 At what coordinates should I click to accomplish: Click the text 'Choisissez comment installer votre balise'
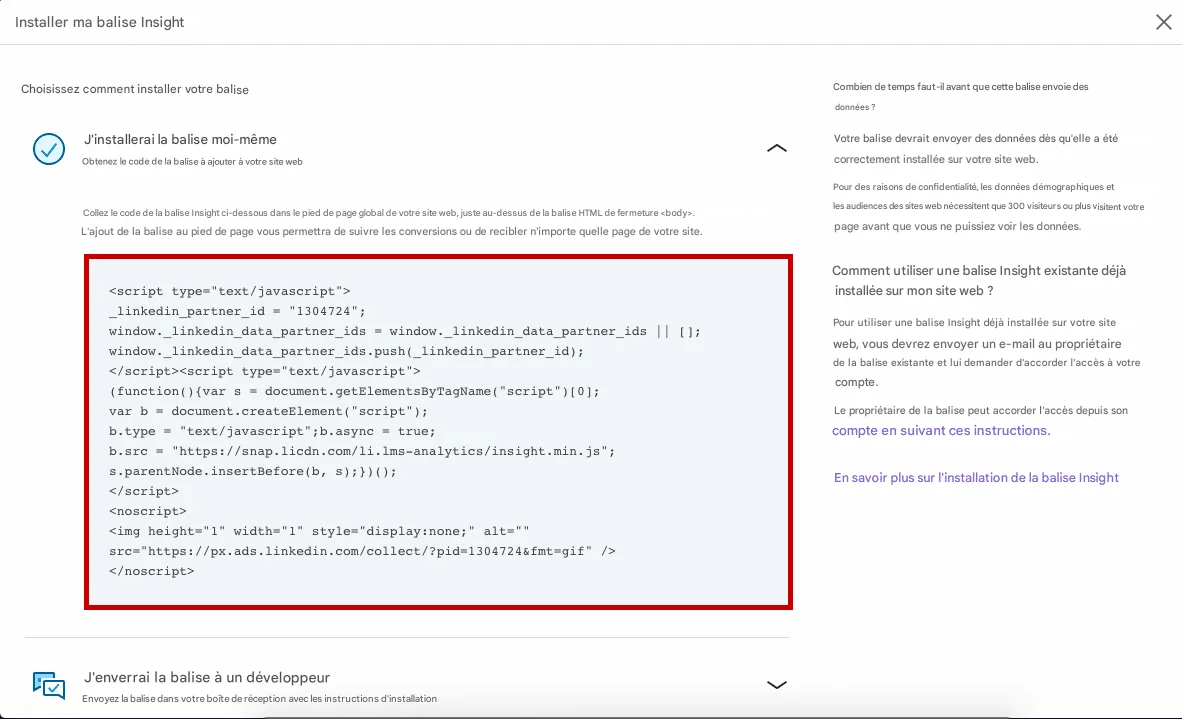tap(135, 89)
